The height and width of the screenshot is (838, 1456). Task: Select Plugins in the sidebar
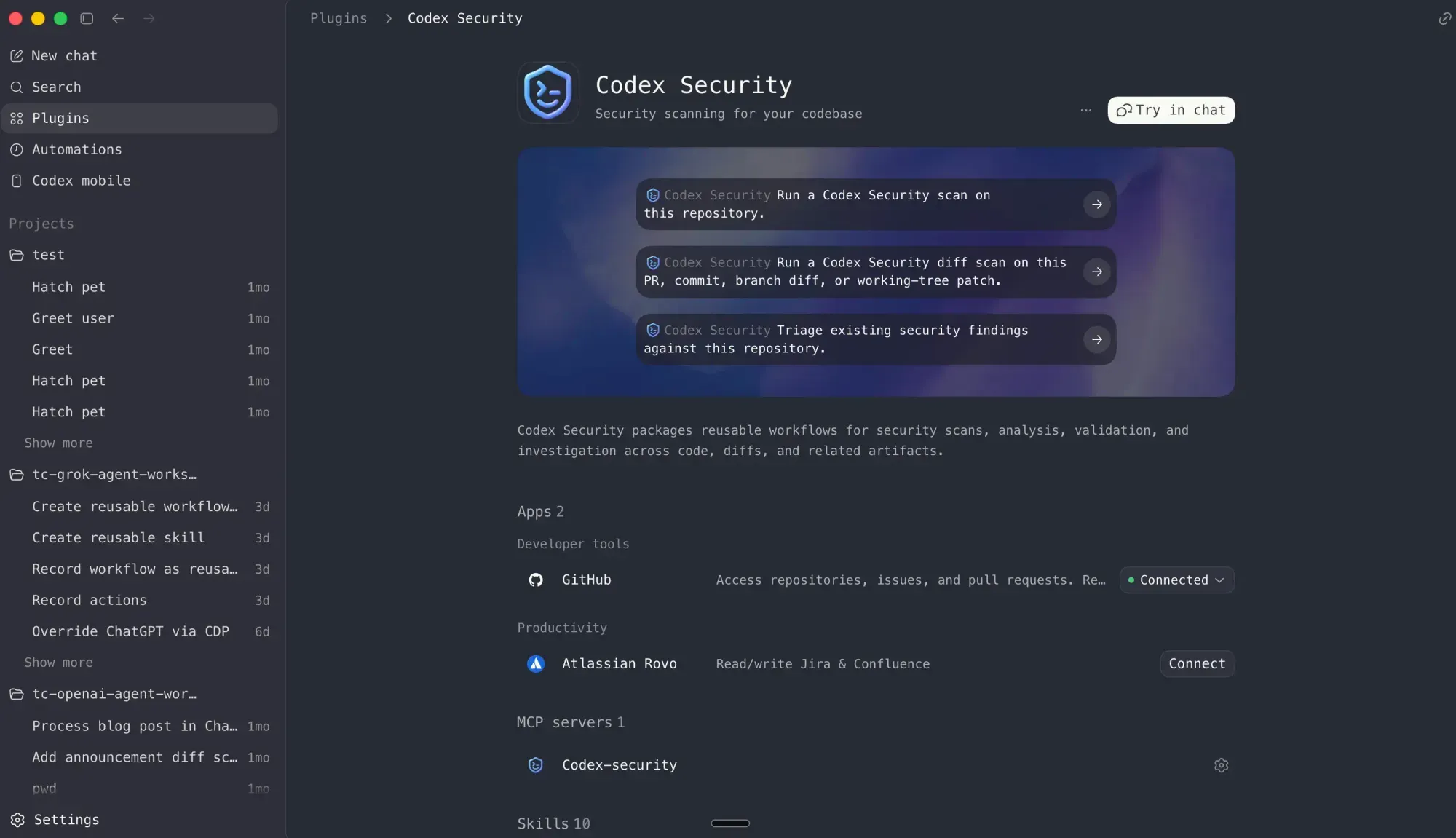tap(139, 119)
